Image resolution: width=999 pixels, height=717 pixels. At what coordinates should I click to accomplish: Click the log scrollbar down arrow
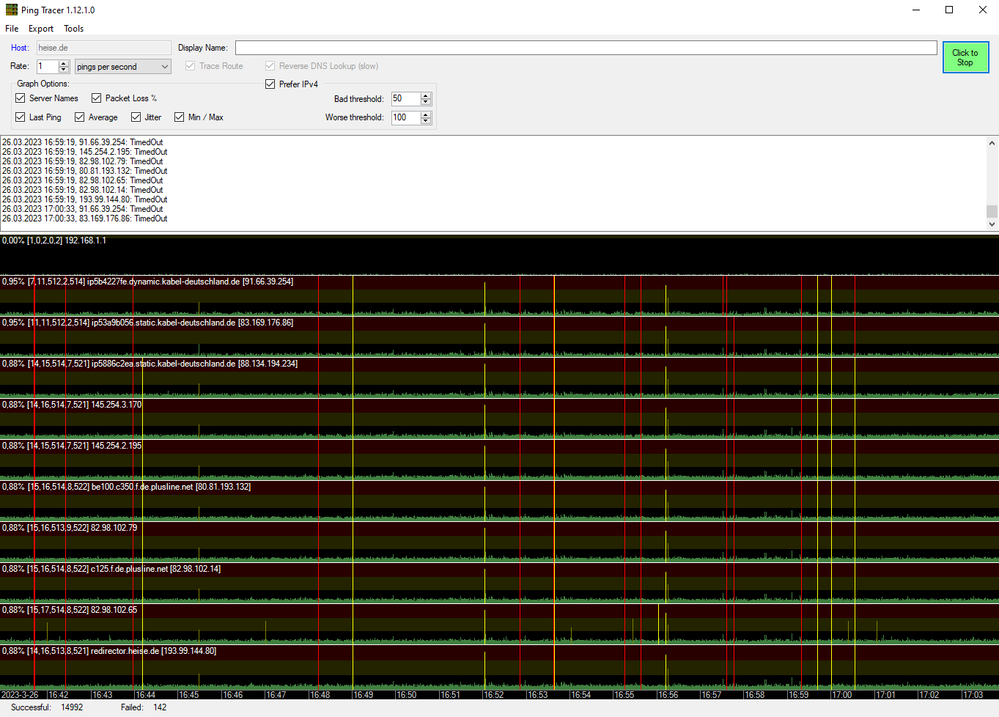tap(991, 225)
